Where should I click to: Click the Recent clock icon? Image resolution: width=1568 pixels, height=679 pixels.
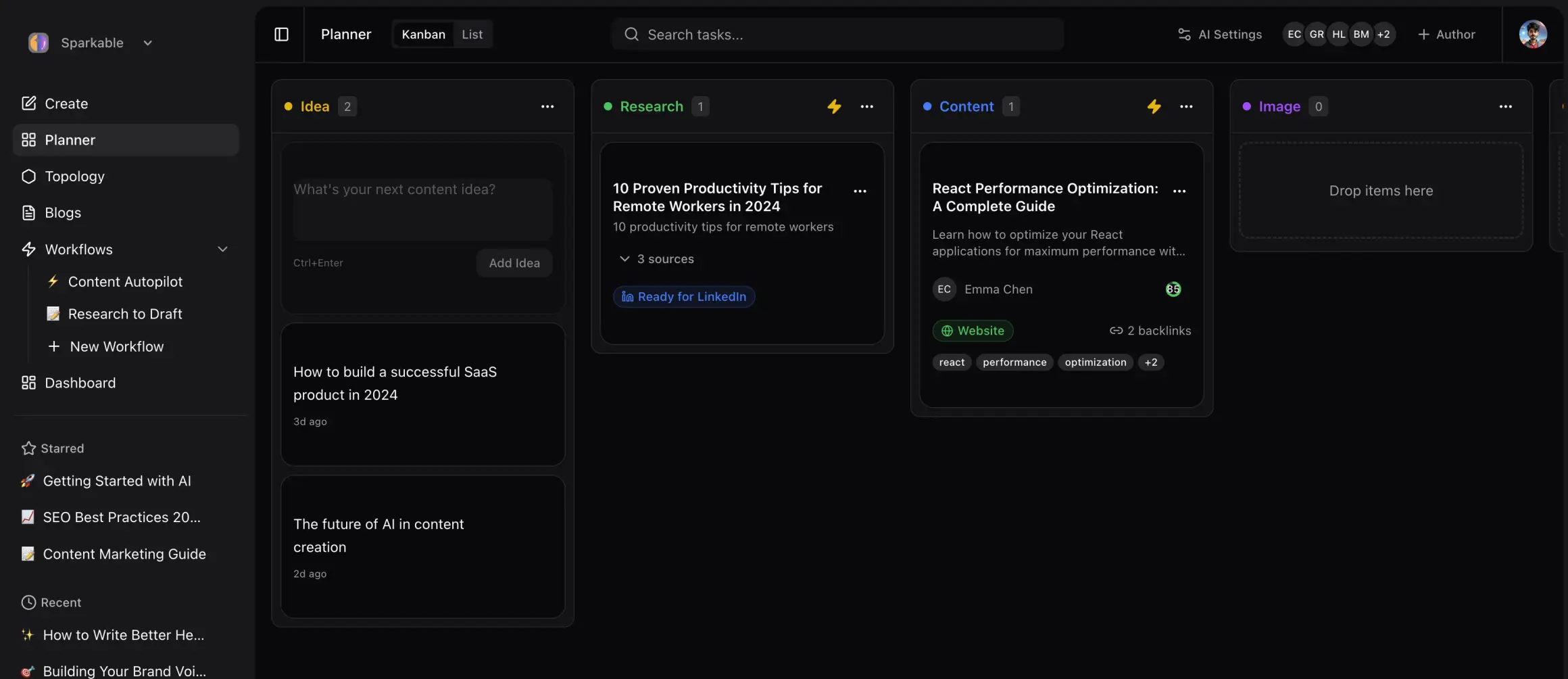coord(28,603)
